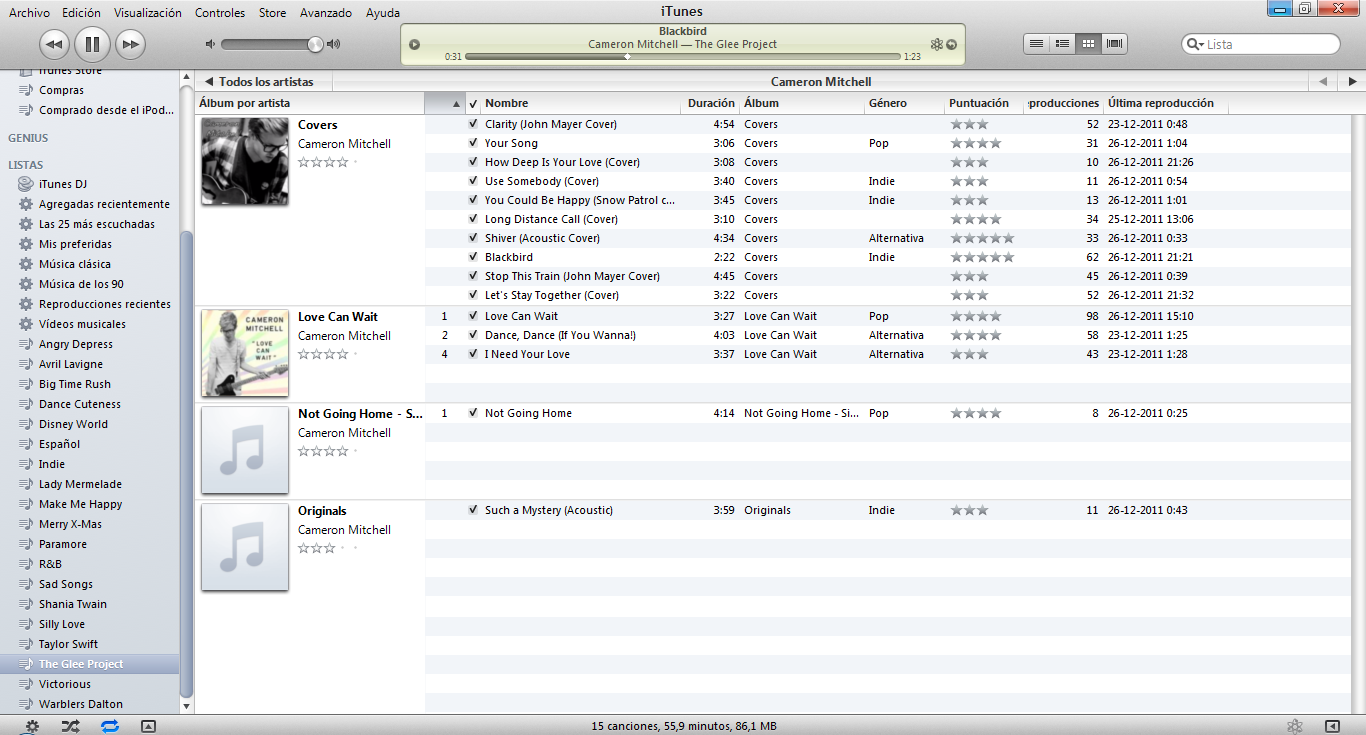Uncheck Love Can Wait song checkbox

click(x=473, y=316)
